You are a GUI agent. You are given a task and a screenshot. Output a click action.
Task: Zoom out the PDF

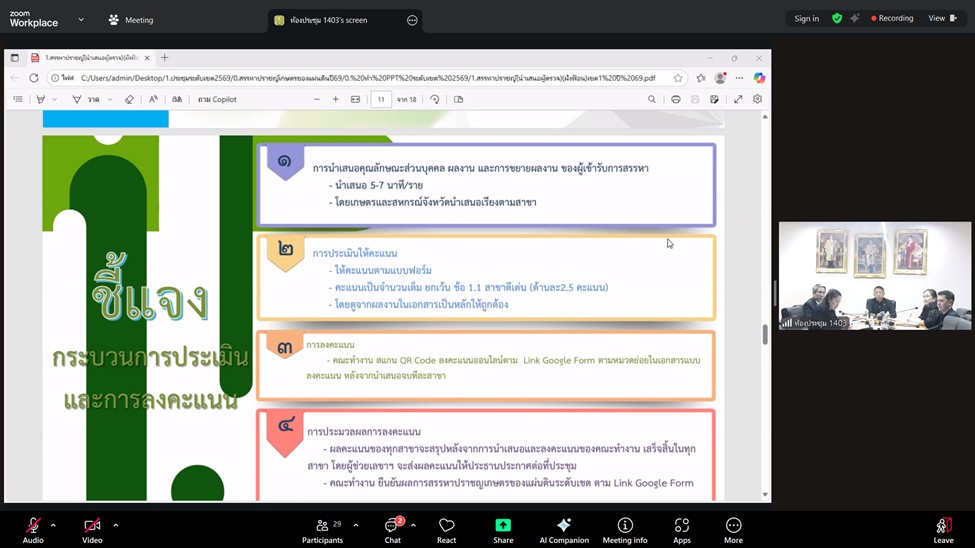pos(317,99)
